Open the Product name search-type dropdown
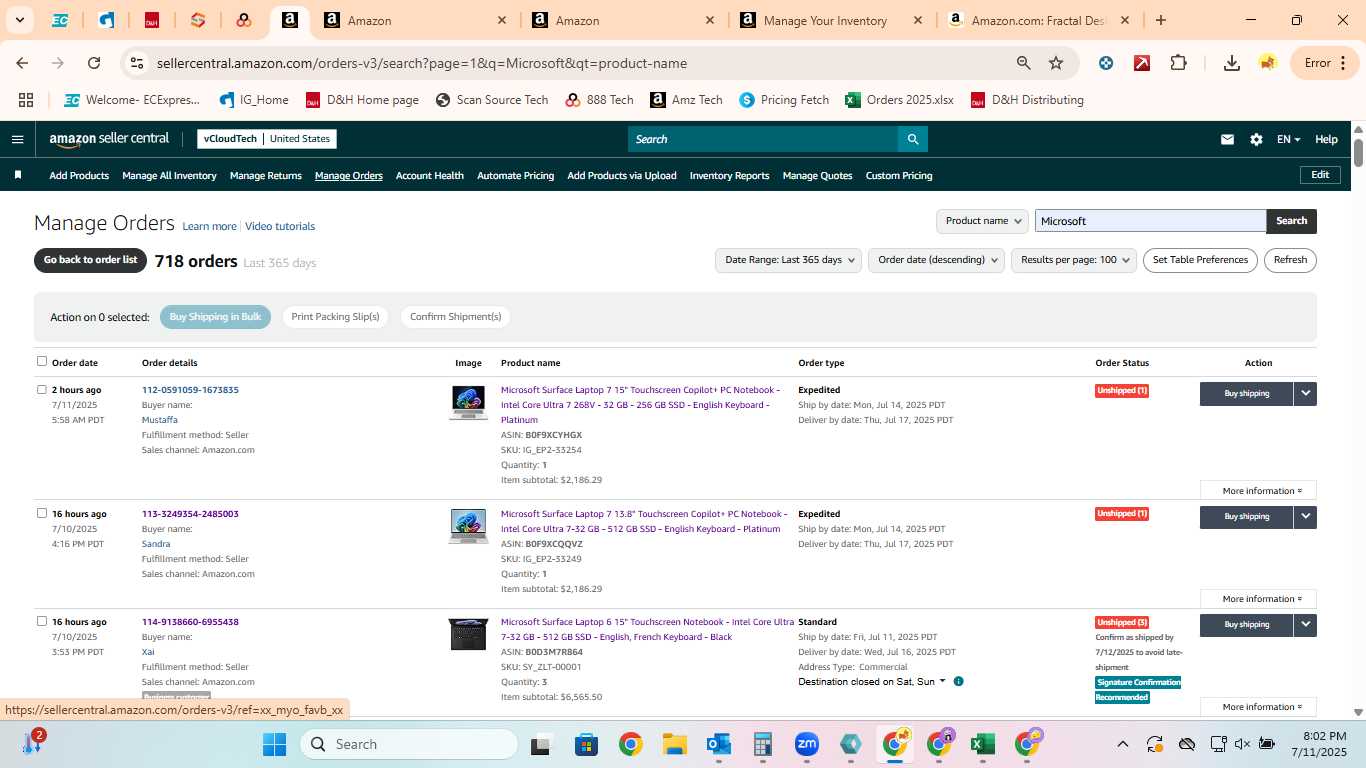This screenshot has width=1366, height=768. 982,221
